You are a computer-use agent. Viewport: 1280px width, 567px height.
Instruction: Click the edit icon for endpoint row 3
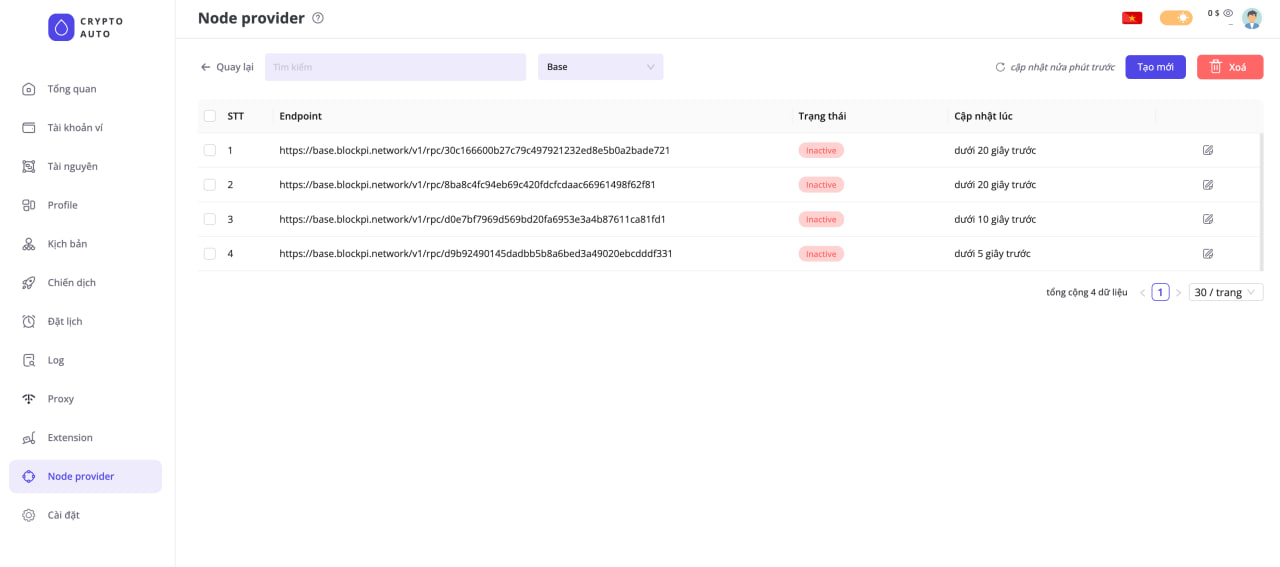coord(1208,219)
